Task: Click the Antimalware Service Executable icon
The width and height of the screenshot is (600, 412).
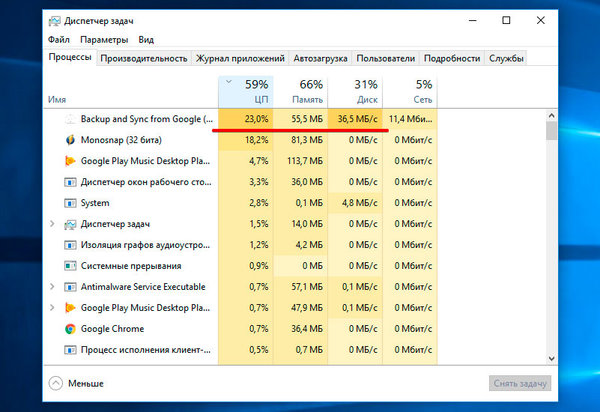Action: 70,287
